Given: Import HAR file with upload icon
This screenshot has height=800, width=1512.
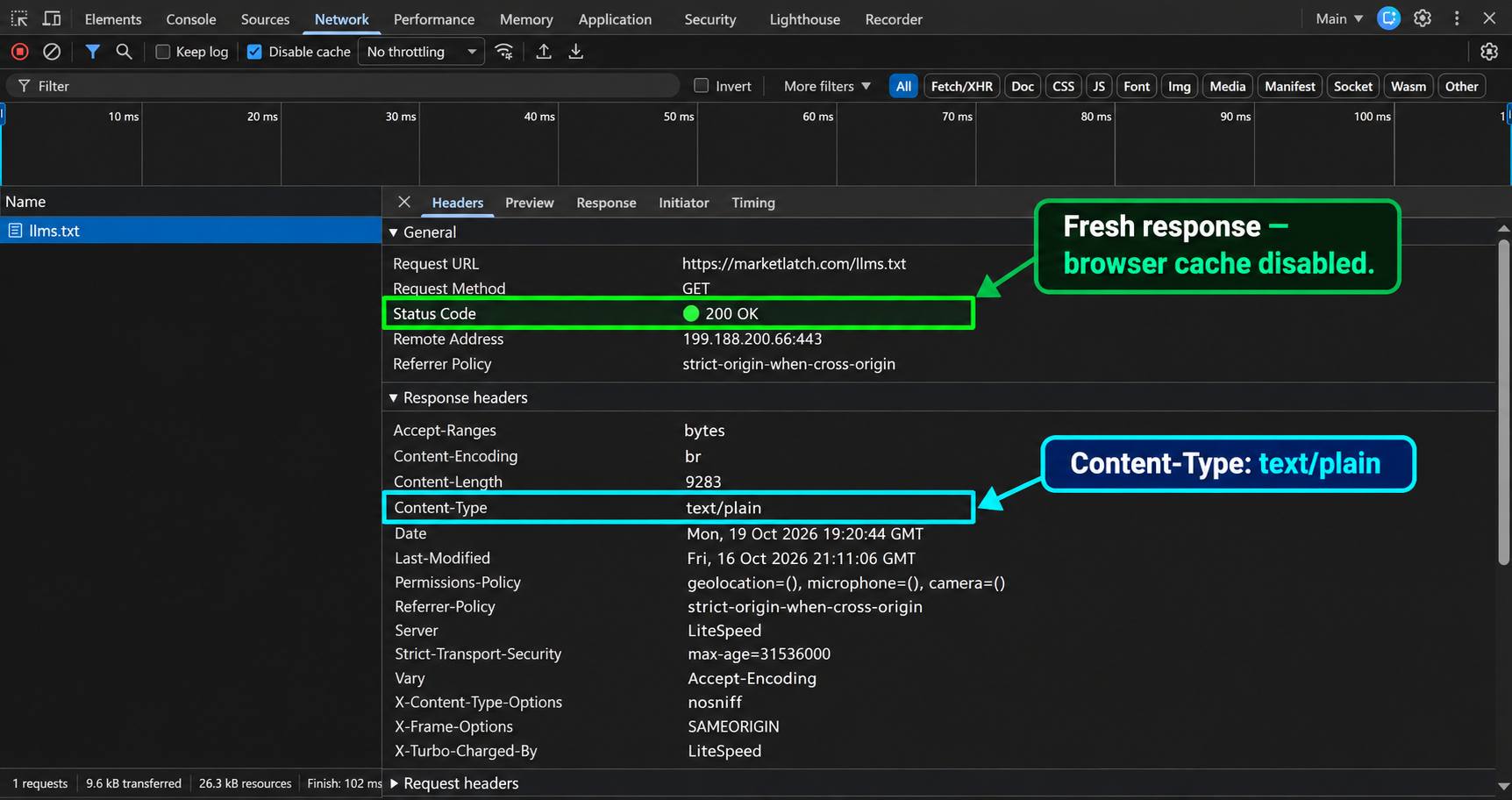Looking at the screenshot, I should click(x=544, y=52).
